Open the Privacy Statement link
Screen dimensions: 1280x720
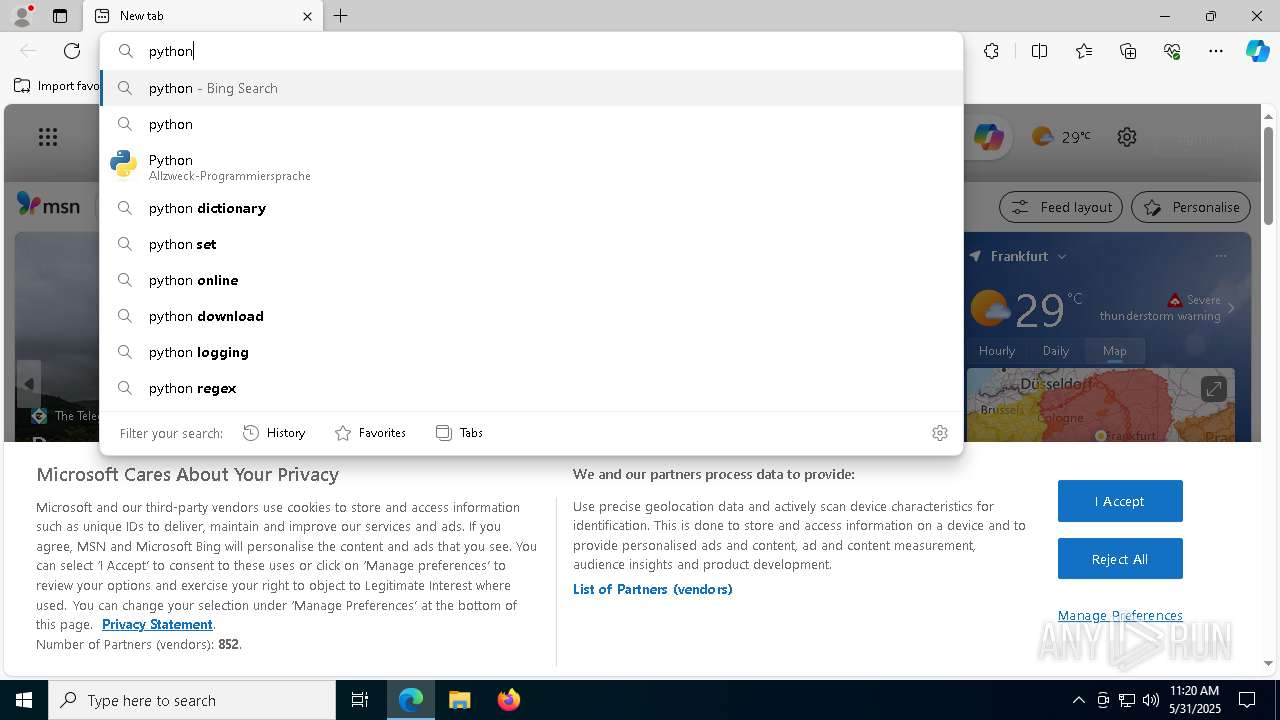pos(157,624)
